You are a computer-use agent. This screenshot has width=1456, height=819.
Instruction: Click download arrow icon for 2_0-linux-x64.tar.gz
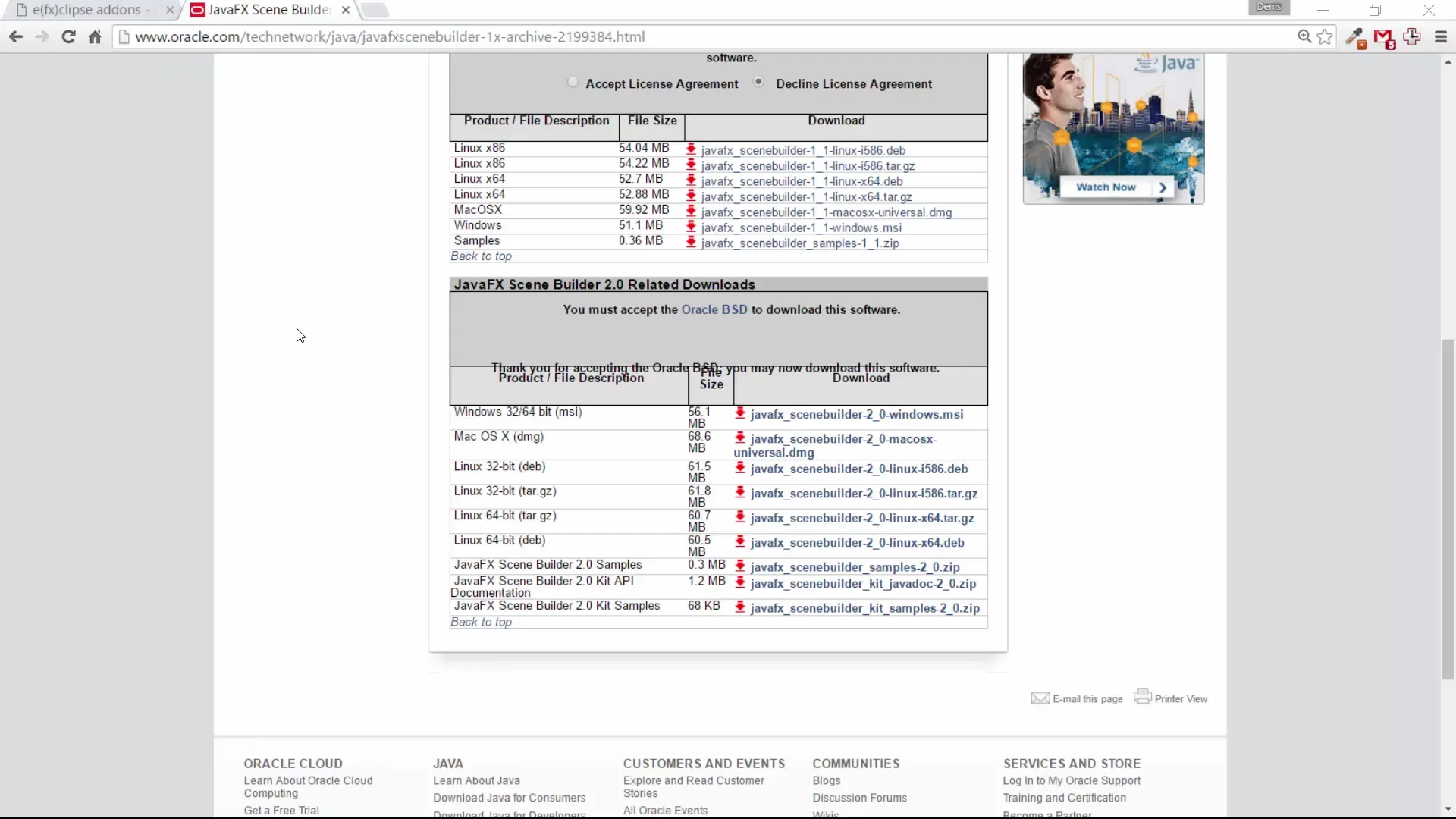[x=740, y=517]
